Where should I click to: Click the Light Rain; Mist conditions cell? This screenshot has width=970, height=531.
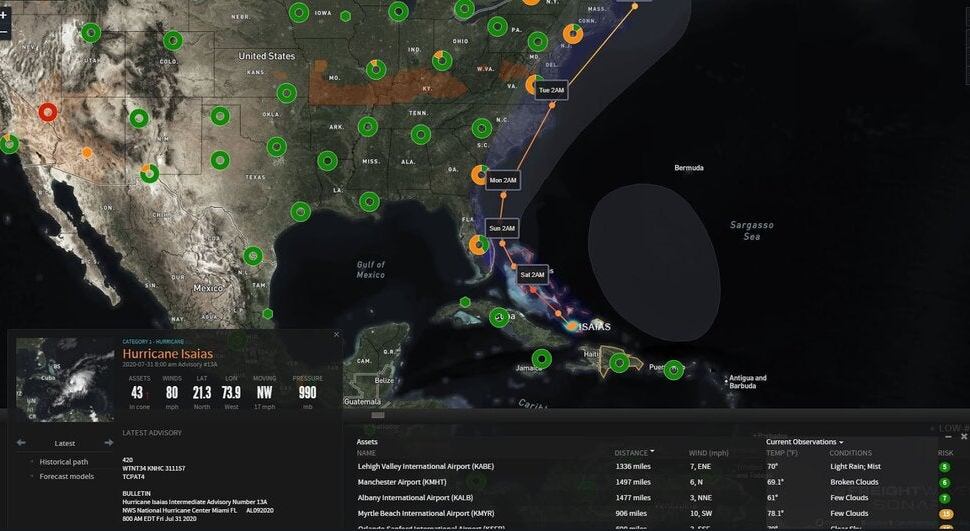click(856, 467)
